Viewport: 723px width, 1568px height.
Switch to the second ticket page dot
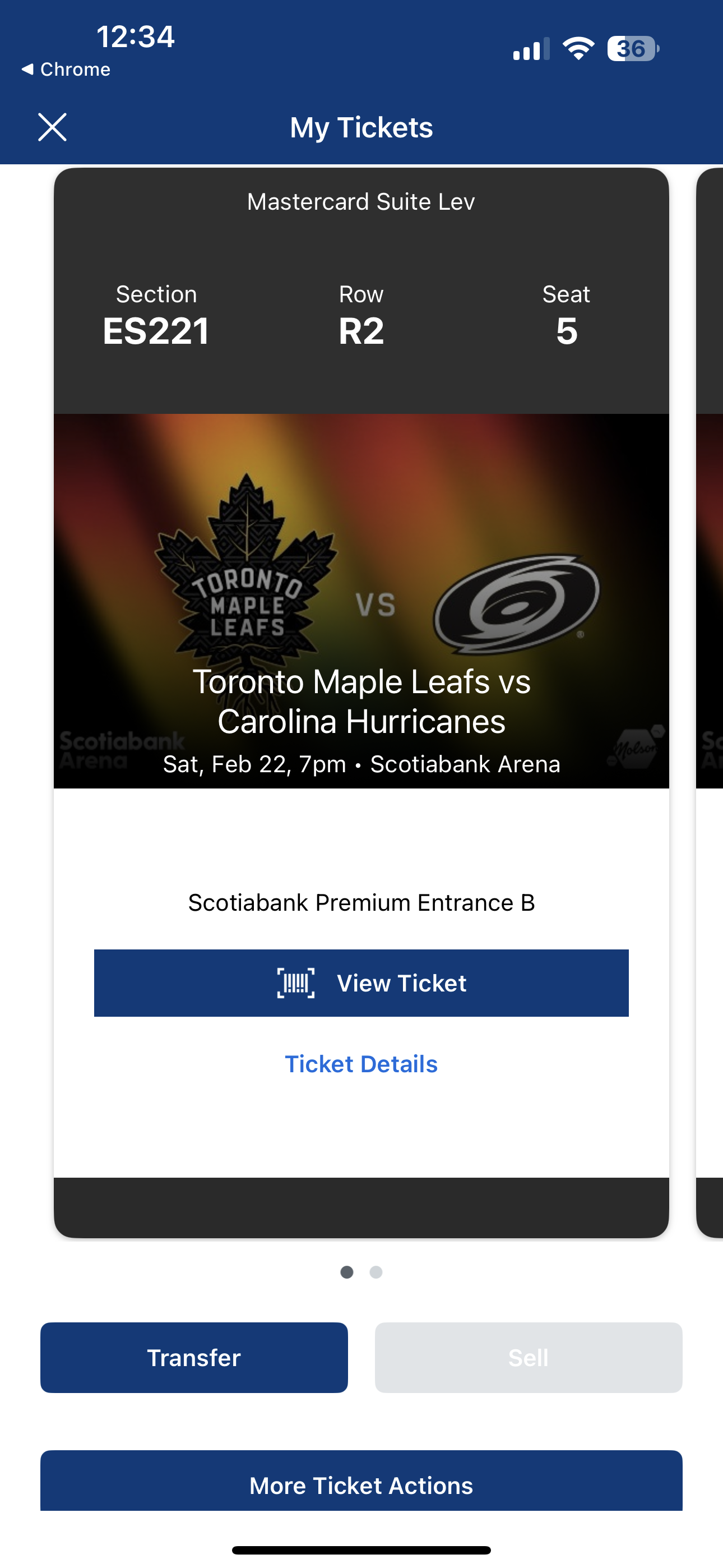[376, 1272]
